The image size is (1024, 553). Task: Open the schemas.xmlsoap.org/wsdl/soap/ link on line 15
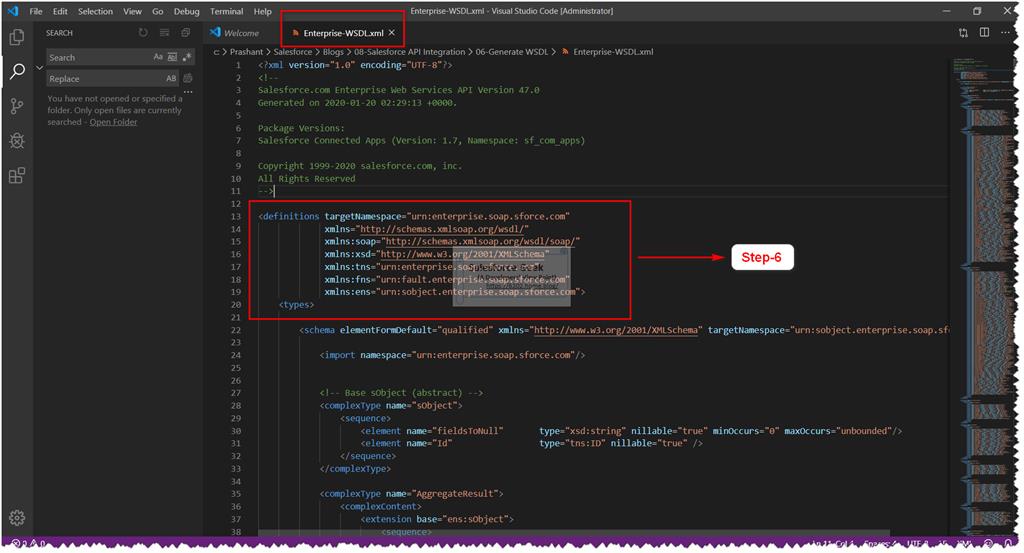[479, 241]
